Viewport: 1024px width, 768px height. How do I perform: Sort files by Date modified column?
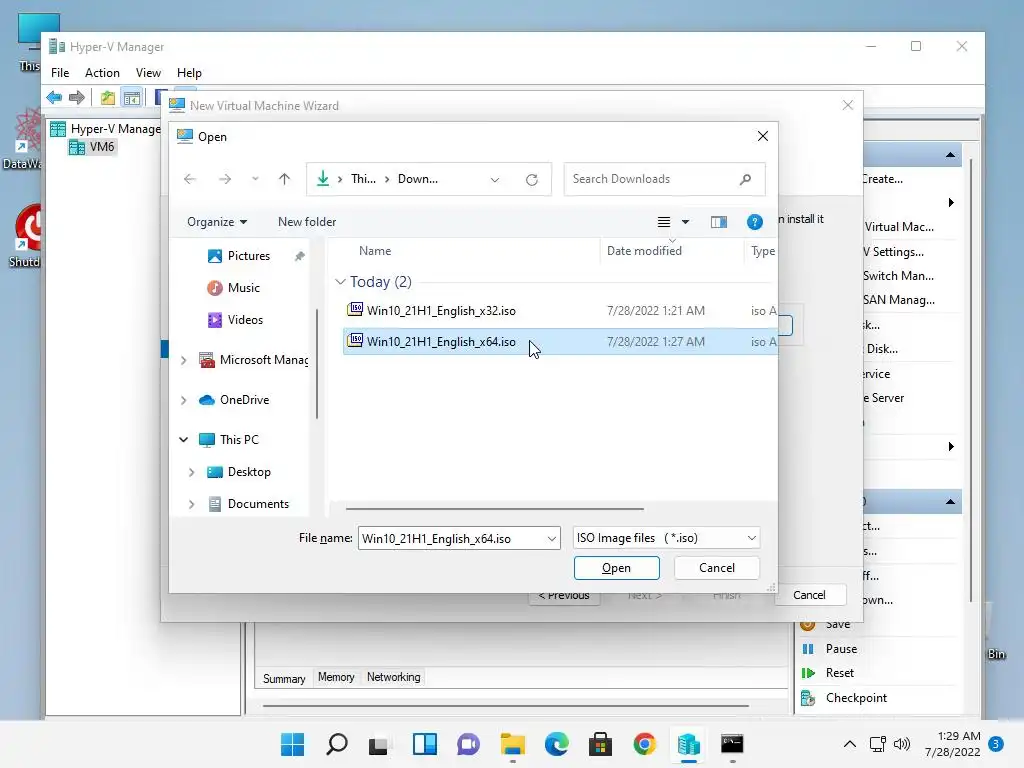point(644,251)
